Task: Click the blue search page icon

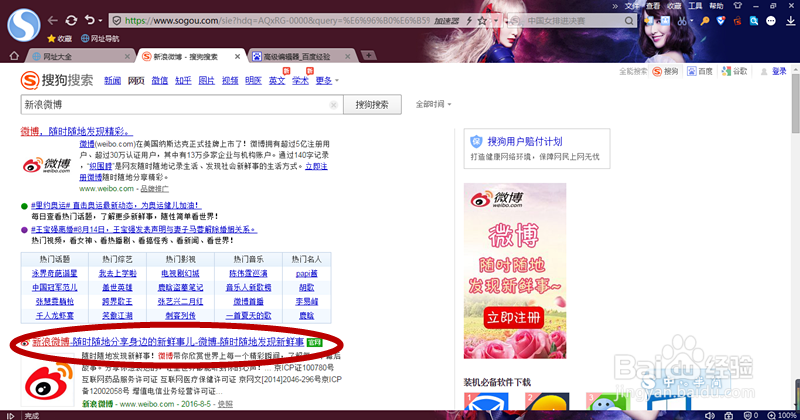Action: click(x=754, y=21)
